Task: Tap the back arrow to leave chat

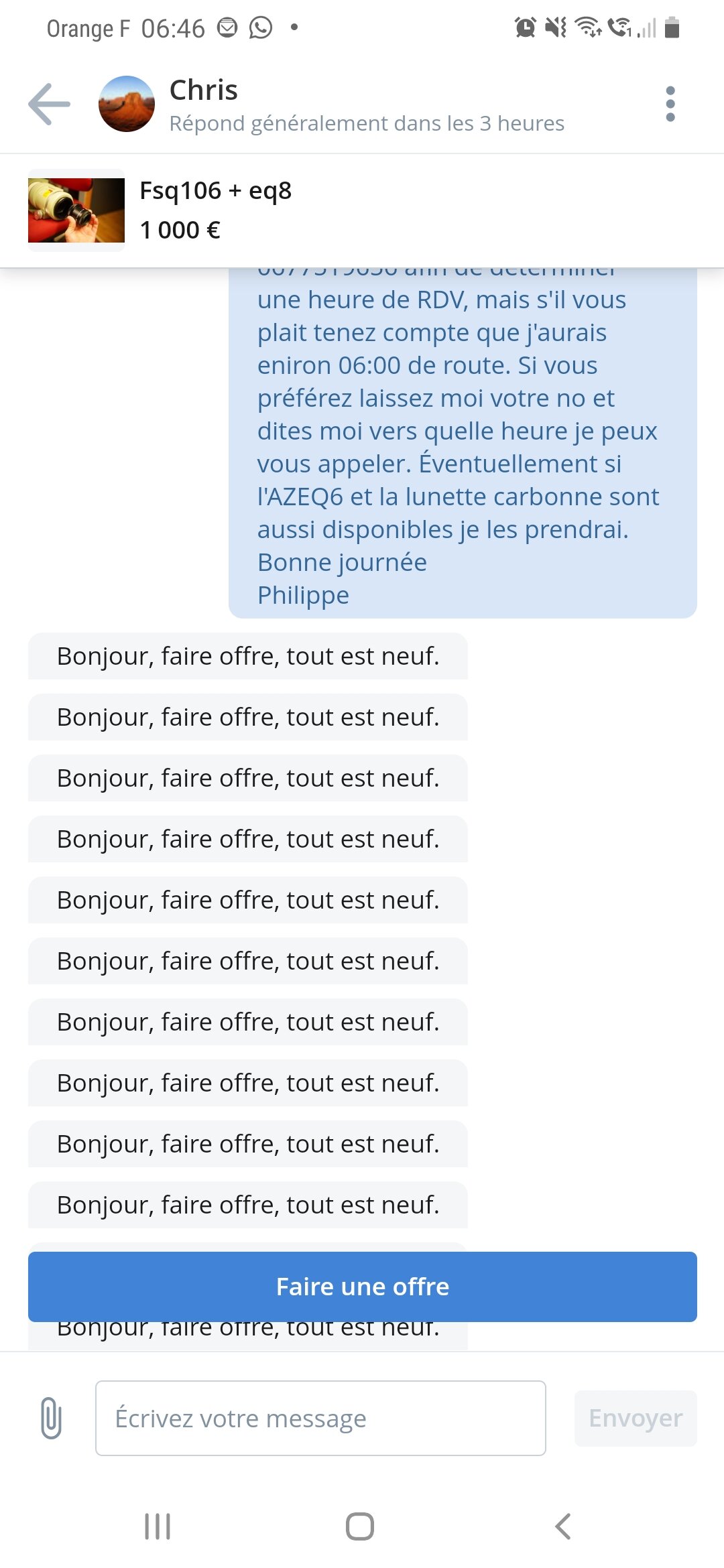Action: pos(49,104)
